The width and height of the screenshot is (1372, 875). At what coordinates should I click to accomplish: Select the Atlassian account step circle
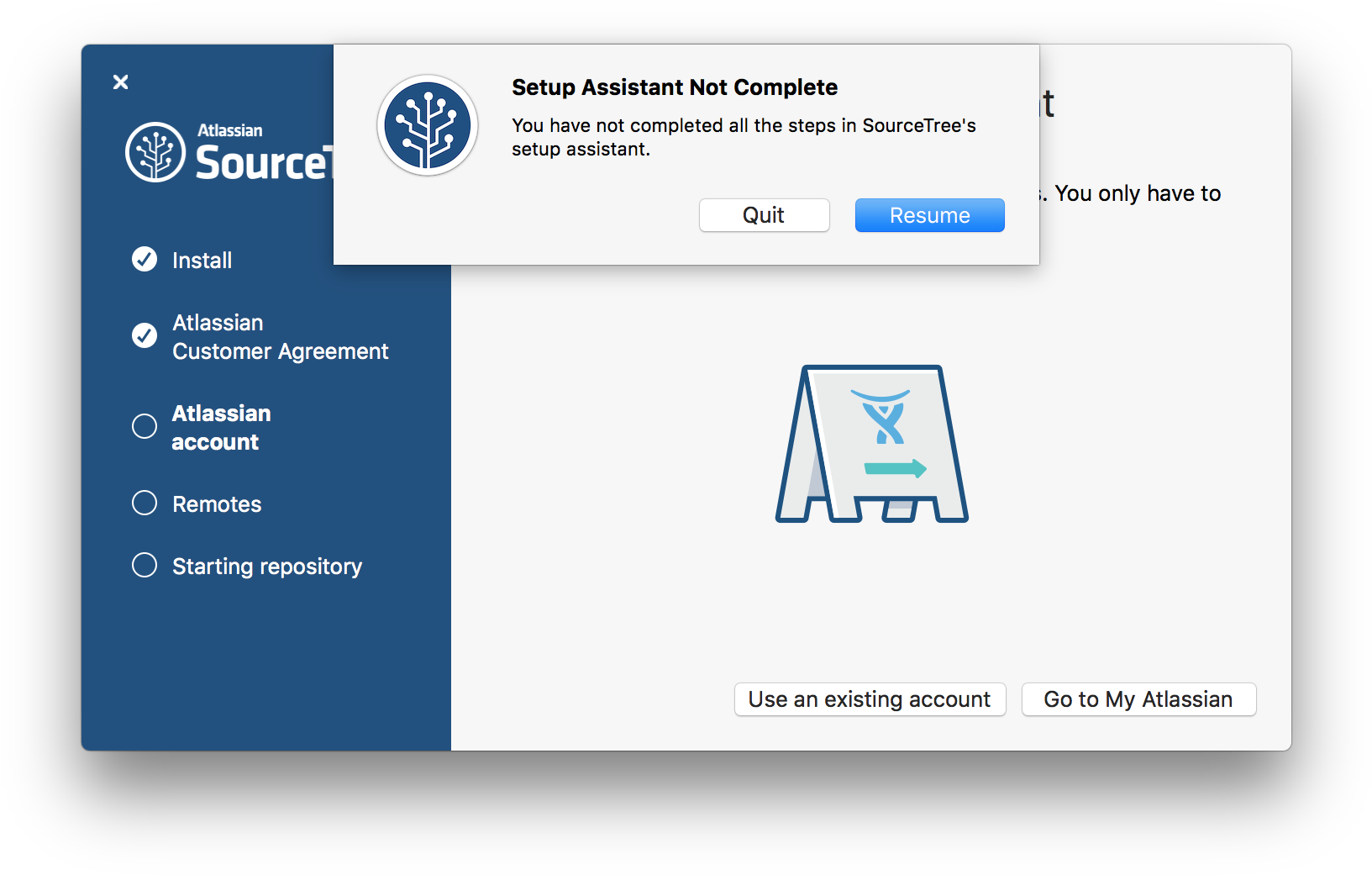145,426
